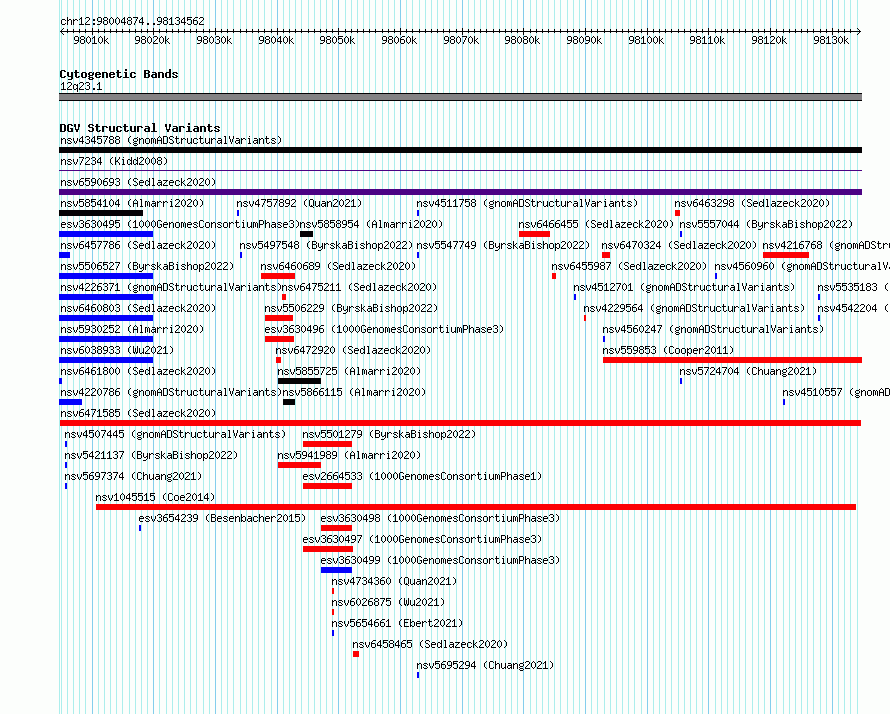Open variant nsv5866115 (Almarri2020)
890x714 pixels.
354,392
